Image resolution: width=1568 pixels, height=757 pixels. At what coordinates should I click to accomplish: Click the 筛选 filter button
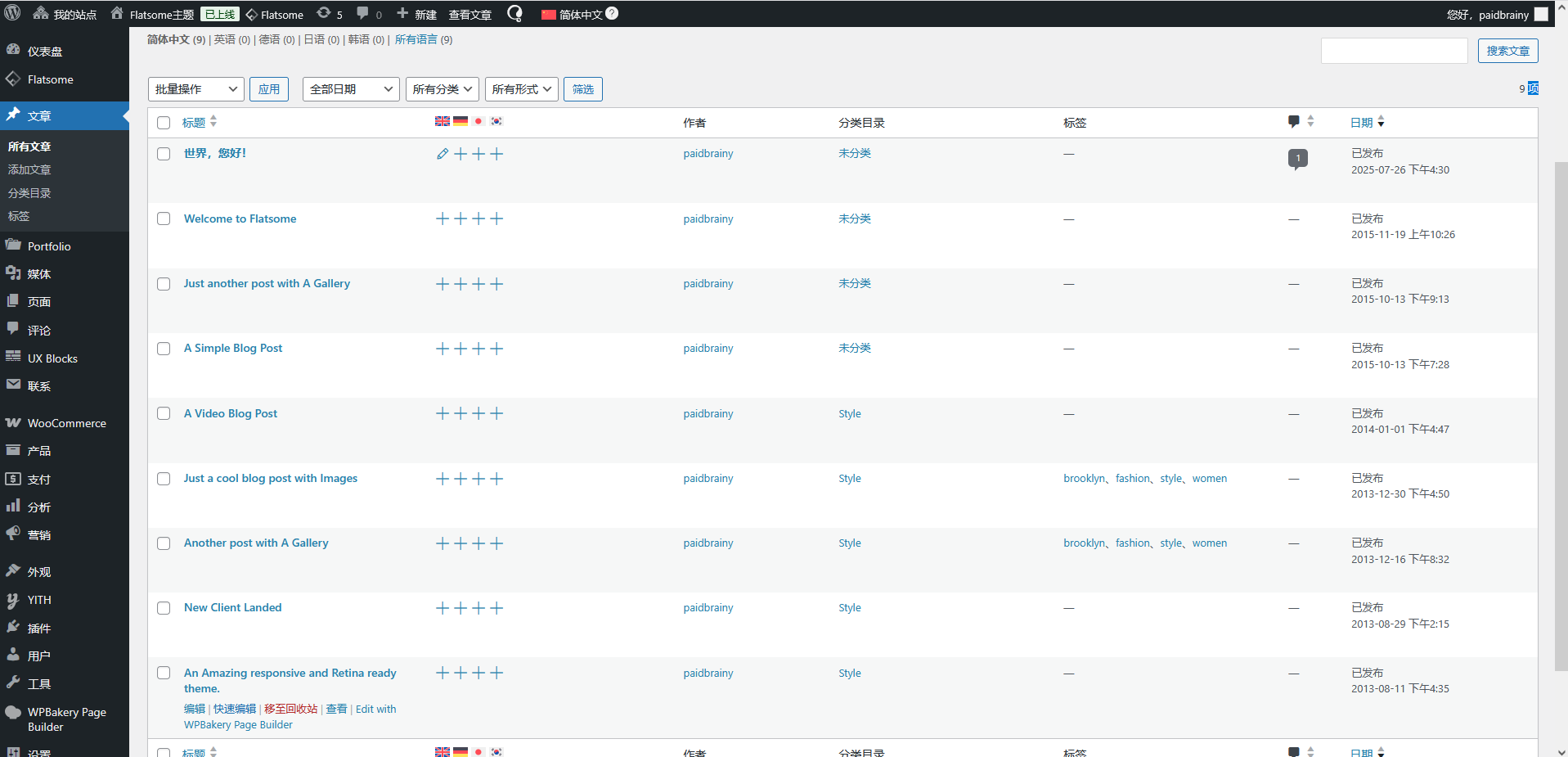pos(583,89)
